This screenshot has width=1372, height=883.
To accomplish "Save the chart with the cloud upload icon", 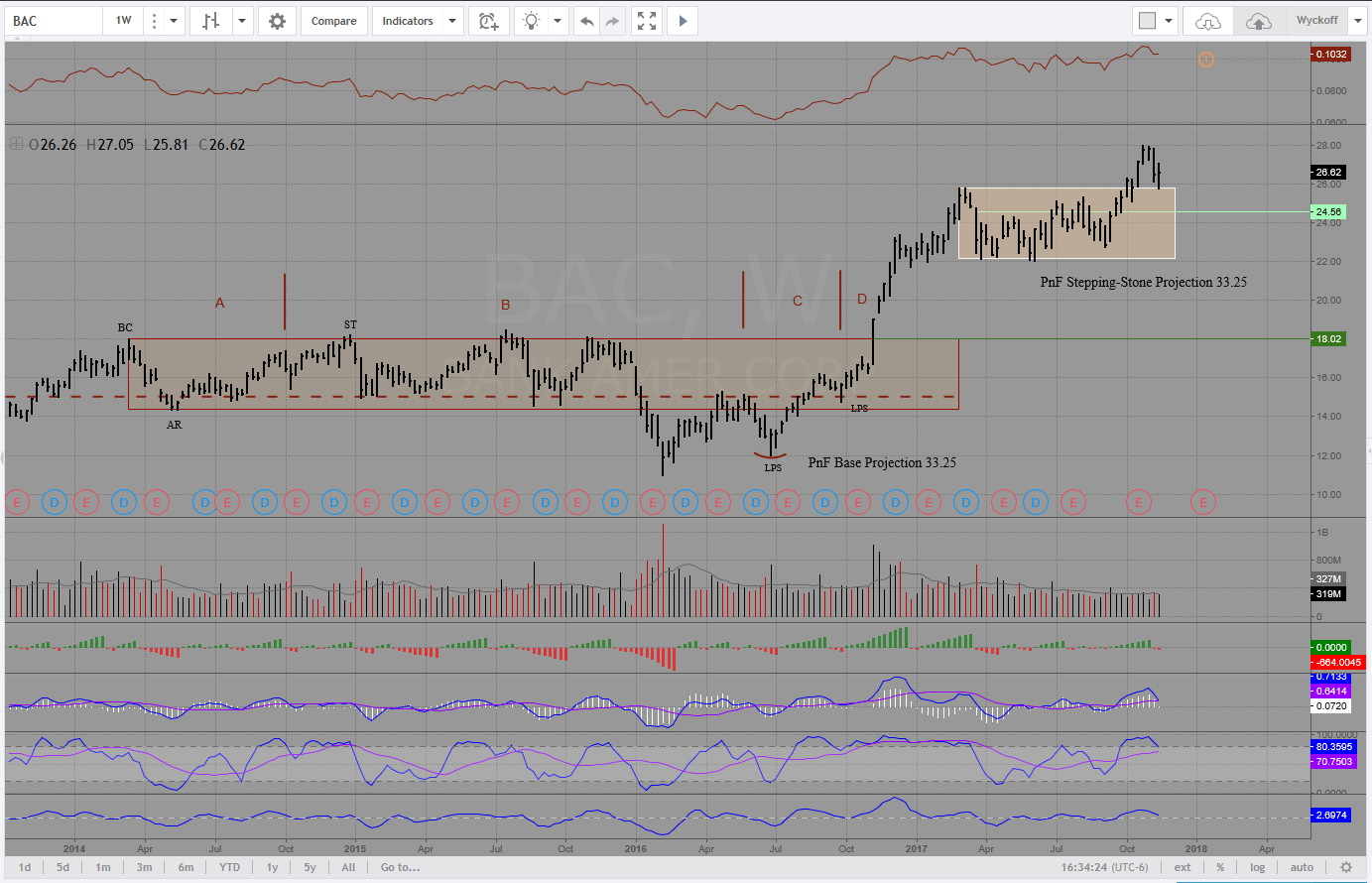I will tap(1258, 21).
